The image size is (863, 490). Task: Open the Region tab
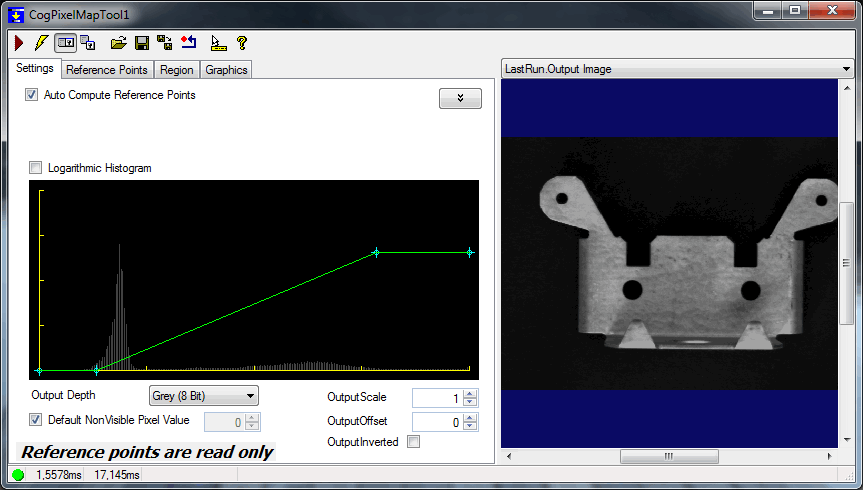tap(177, 70)
